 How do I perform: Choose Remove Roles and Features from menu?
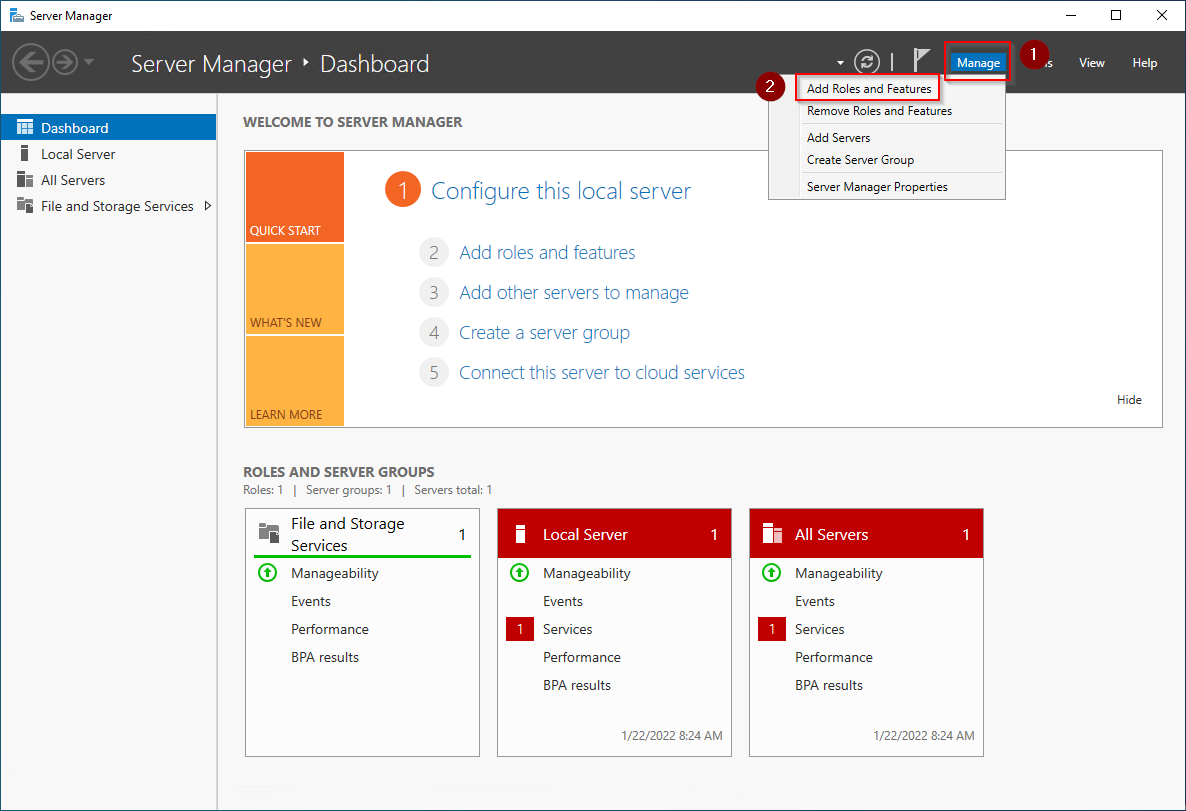click(879, 111)
